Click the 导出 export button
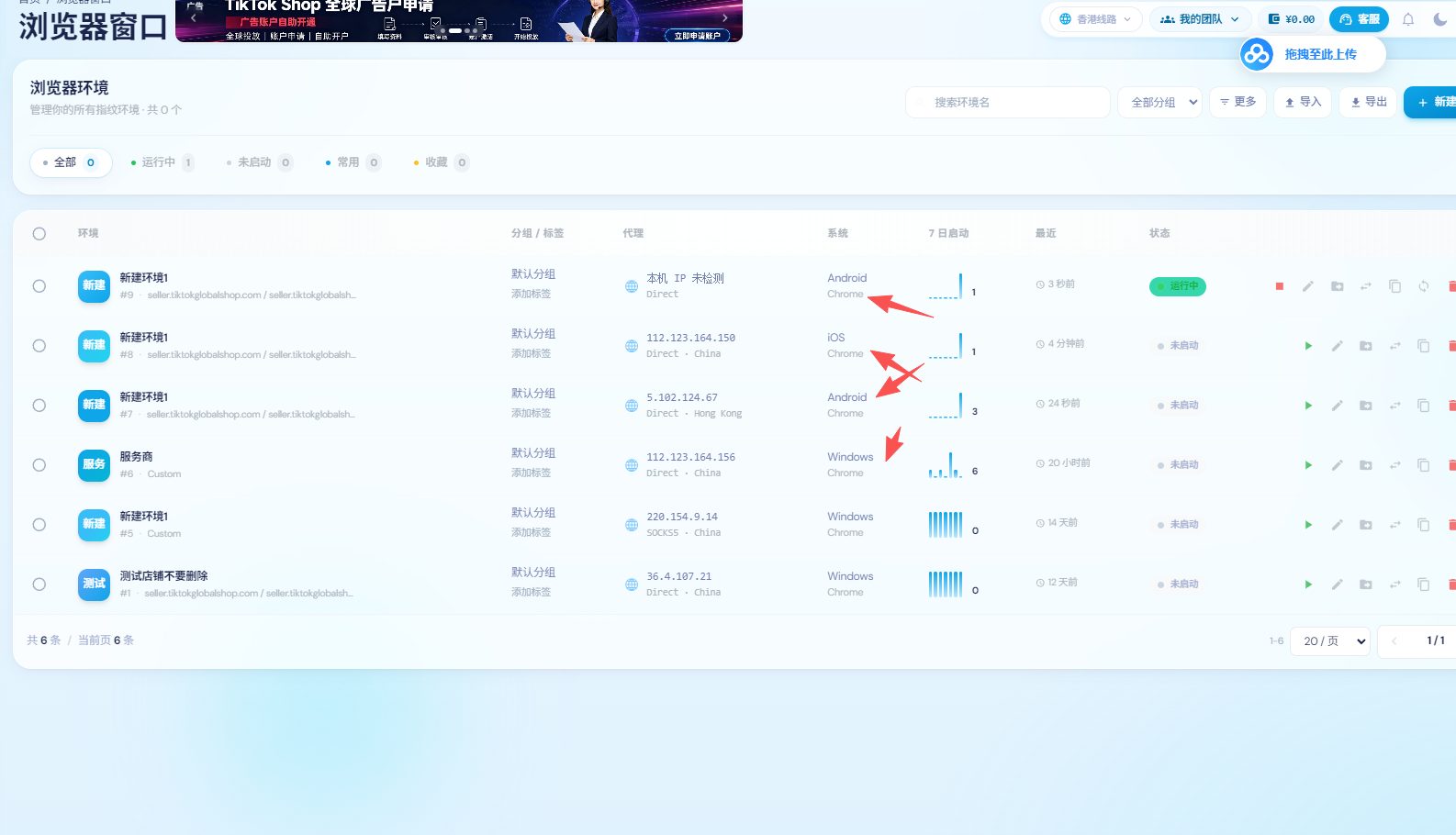The width and height of the screenshot is (1456, 835). pyautogui.click(x=1368, y=102)
